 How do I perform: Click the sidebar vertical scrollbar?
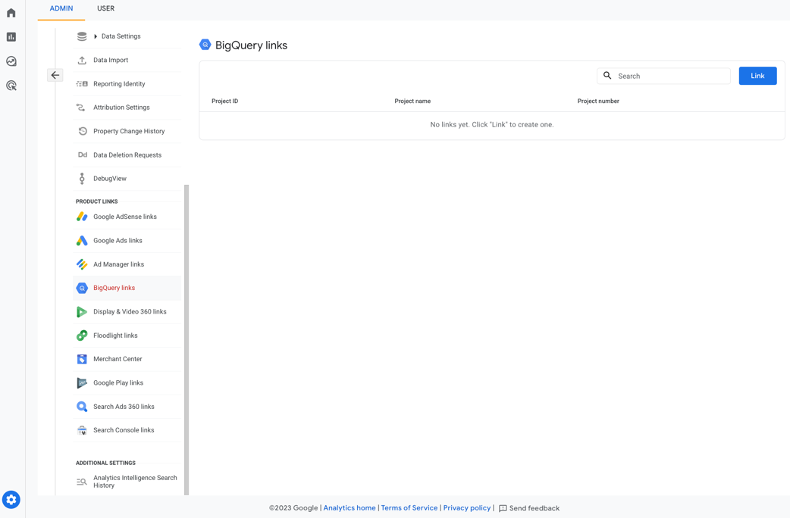point(186,340)
